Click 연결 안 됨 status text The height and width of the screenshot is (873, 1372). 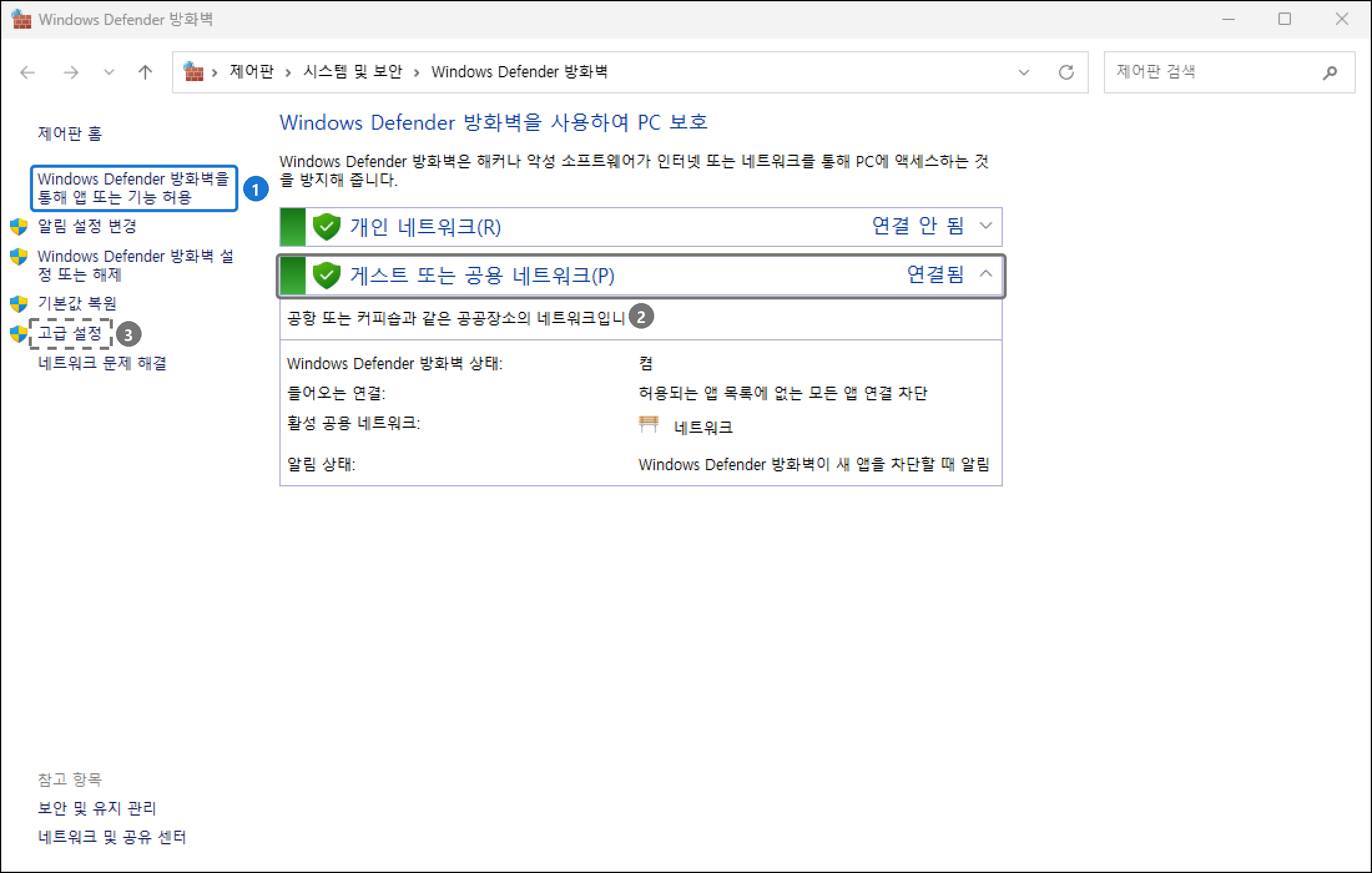click(917, 225)
